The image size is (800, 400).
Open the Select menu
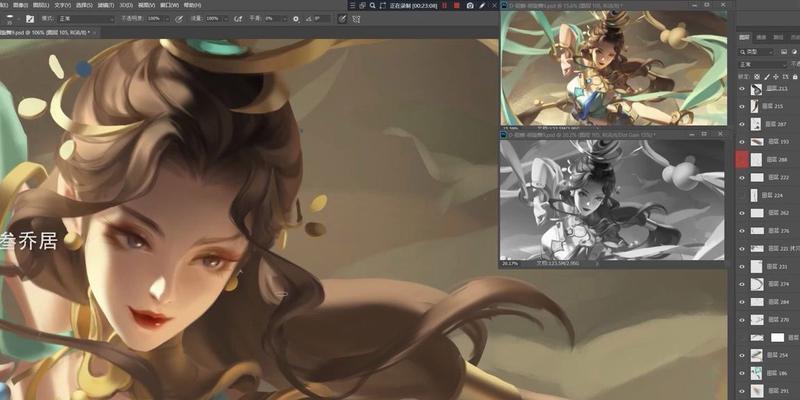click(84, 5)
